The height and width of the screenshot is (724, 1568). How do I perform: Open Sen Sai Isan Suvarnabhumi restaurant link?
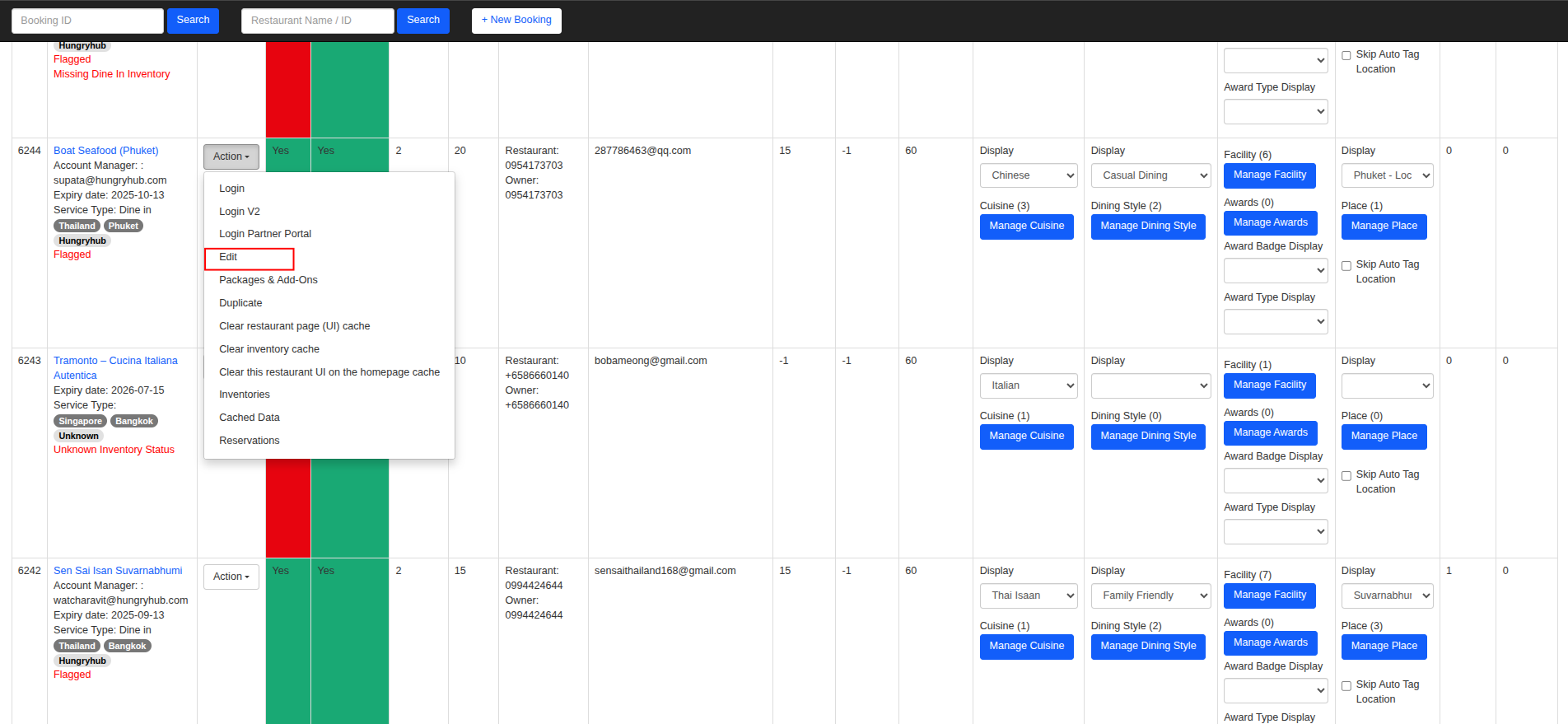[x=118, y=571]
